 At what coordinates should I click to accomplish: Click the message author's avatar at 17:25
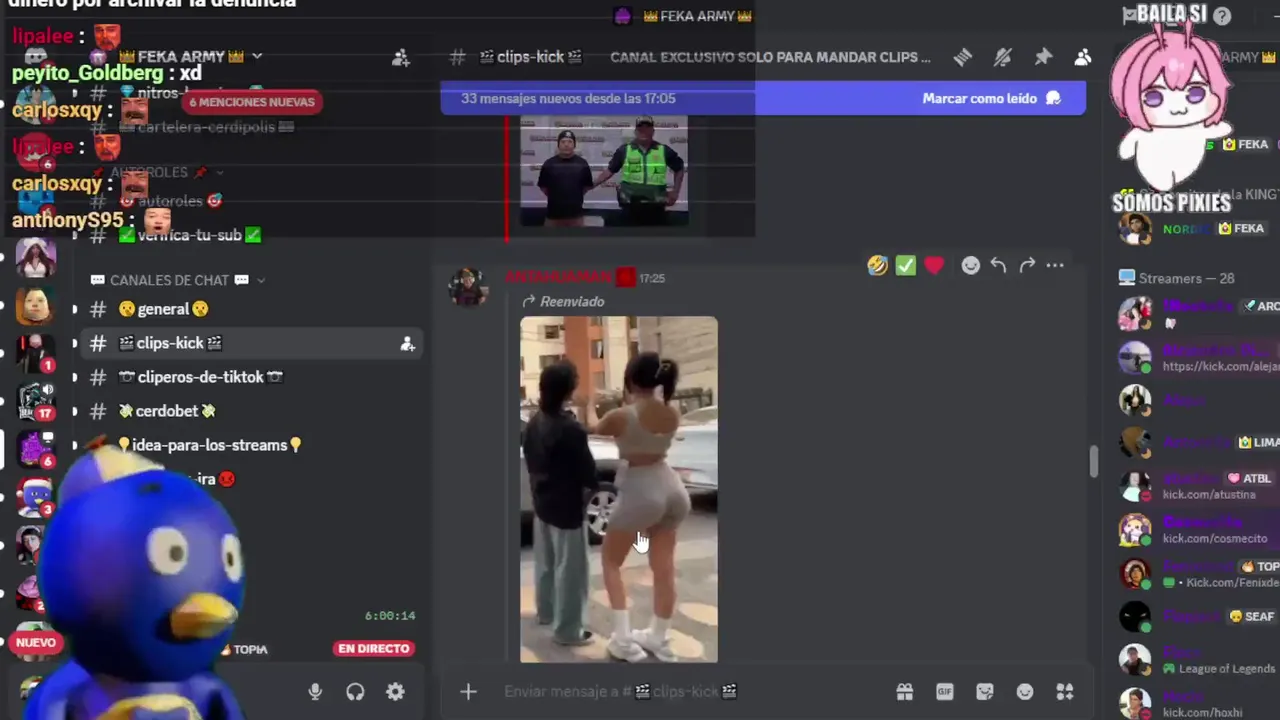[467, 287]
